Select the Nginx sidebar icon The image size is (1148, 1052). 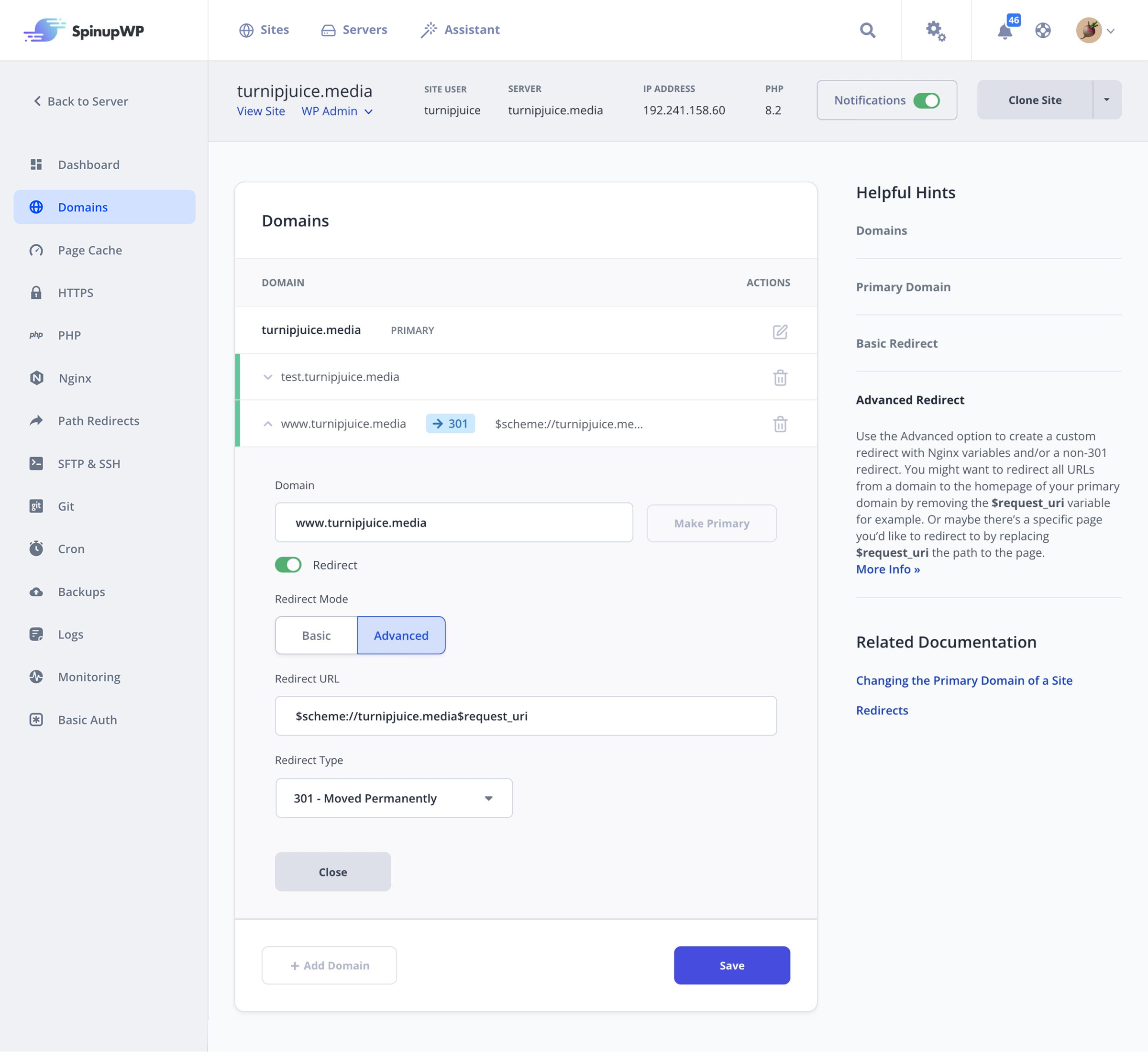(x=36, y=378)
